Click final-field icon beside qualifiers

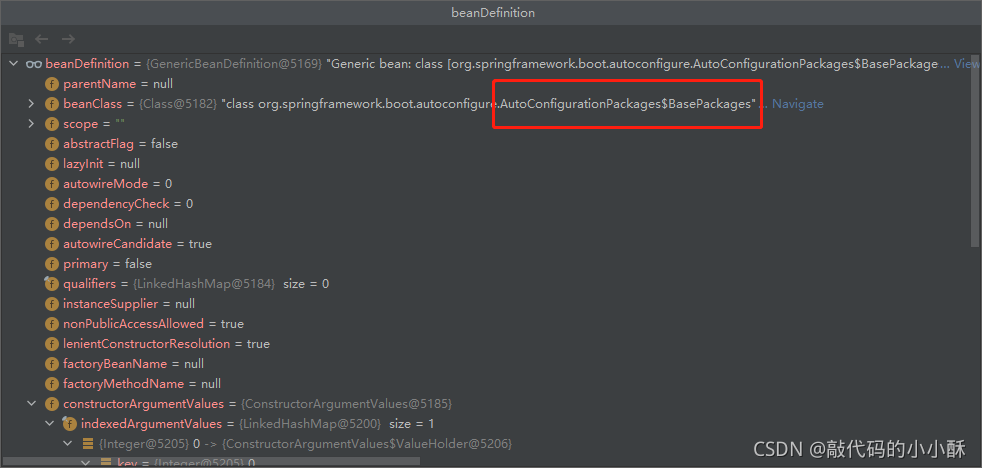click(51, 284)
